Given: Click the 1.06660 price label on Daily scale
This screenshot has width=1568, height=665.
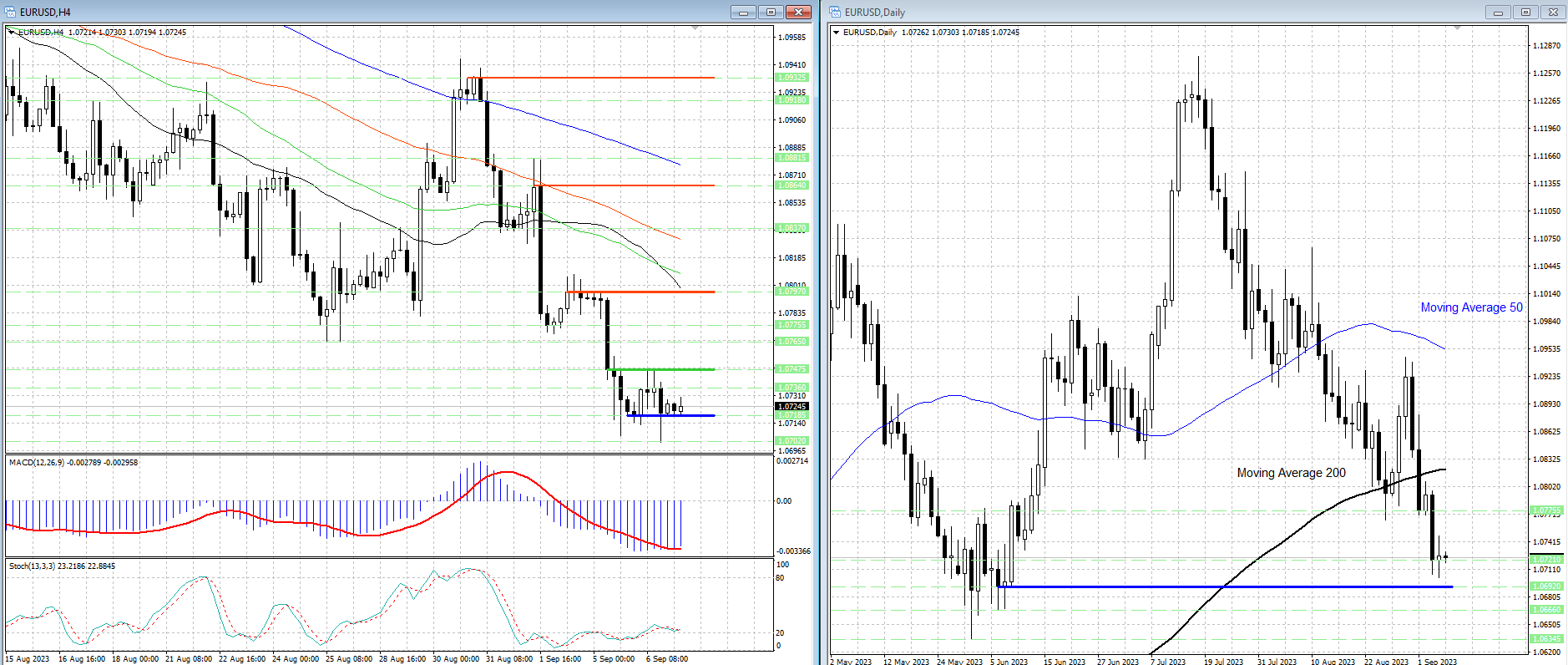Looking at the screenshot, I should pyautogui.click(x=1546, y=610).
